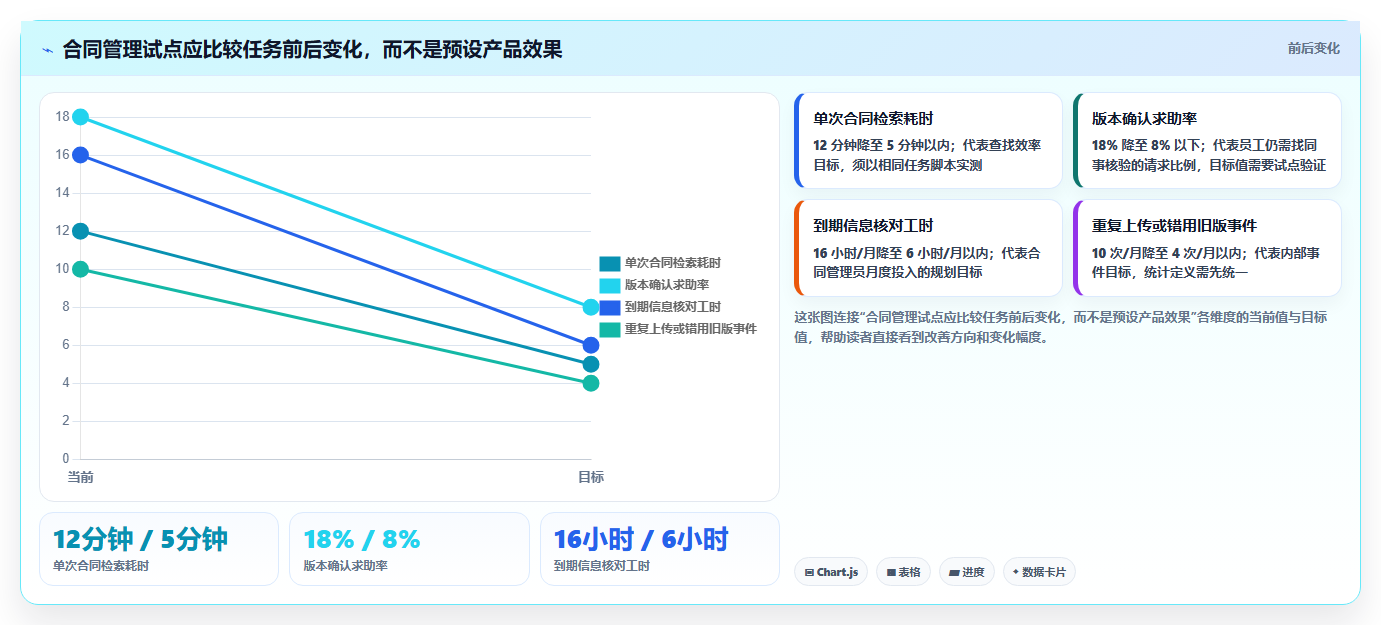Click the summary paragraph starting 这张图连接

[x=1061, y=327]
